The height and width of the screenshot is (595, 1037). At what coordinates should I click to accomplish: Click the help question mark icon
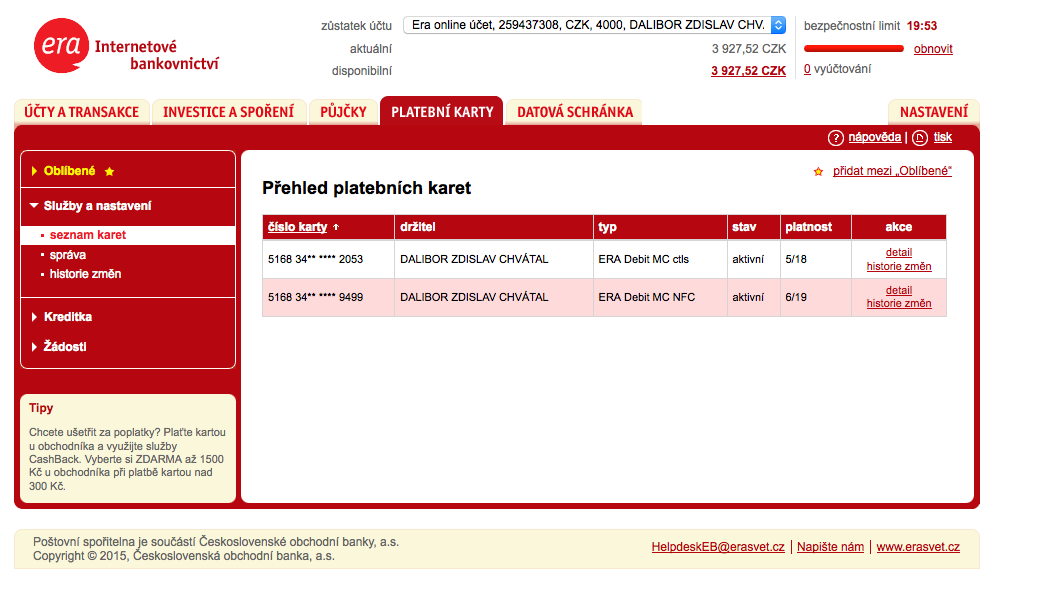(835, 138)
